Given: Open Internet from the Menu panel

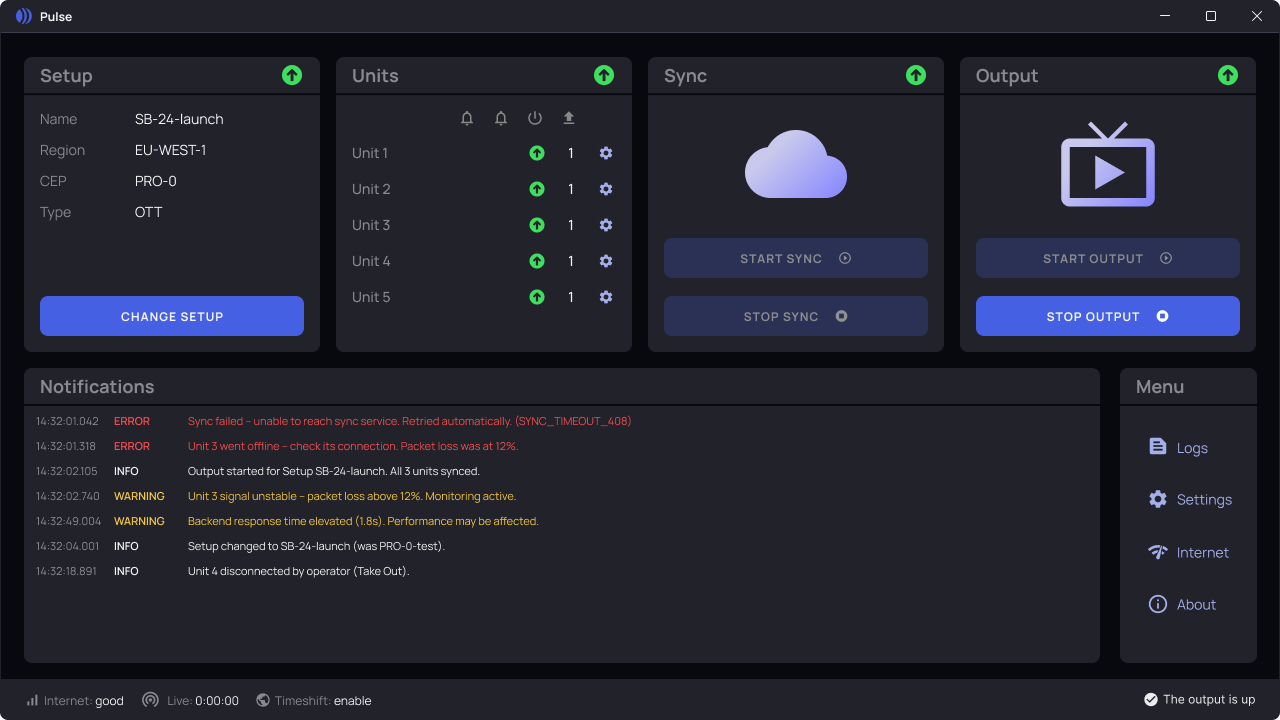Looking at the screenshot, I should click(x=1189, y=552).
